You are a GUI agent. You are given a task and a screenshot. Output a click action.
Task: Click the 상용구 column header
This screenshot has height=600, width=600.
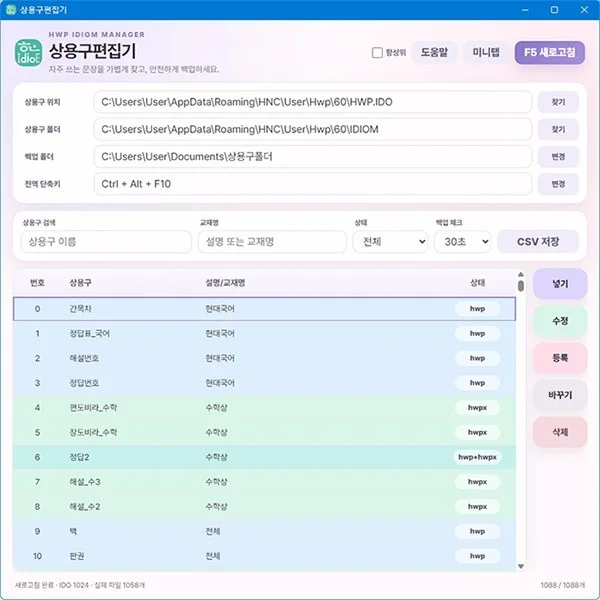80,283
